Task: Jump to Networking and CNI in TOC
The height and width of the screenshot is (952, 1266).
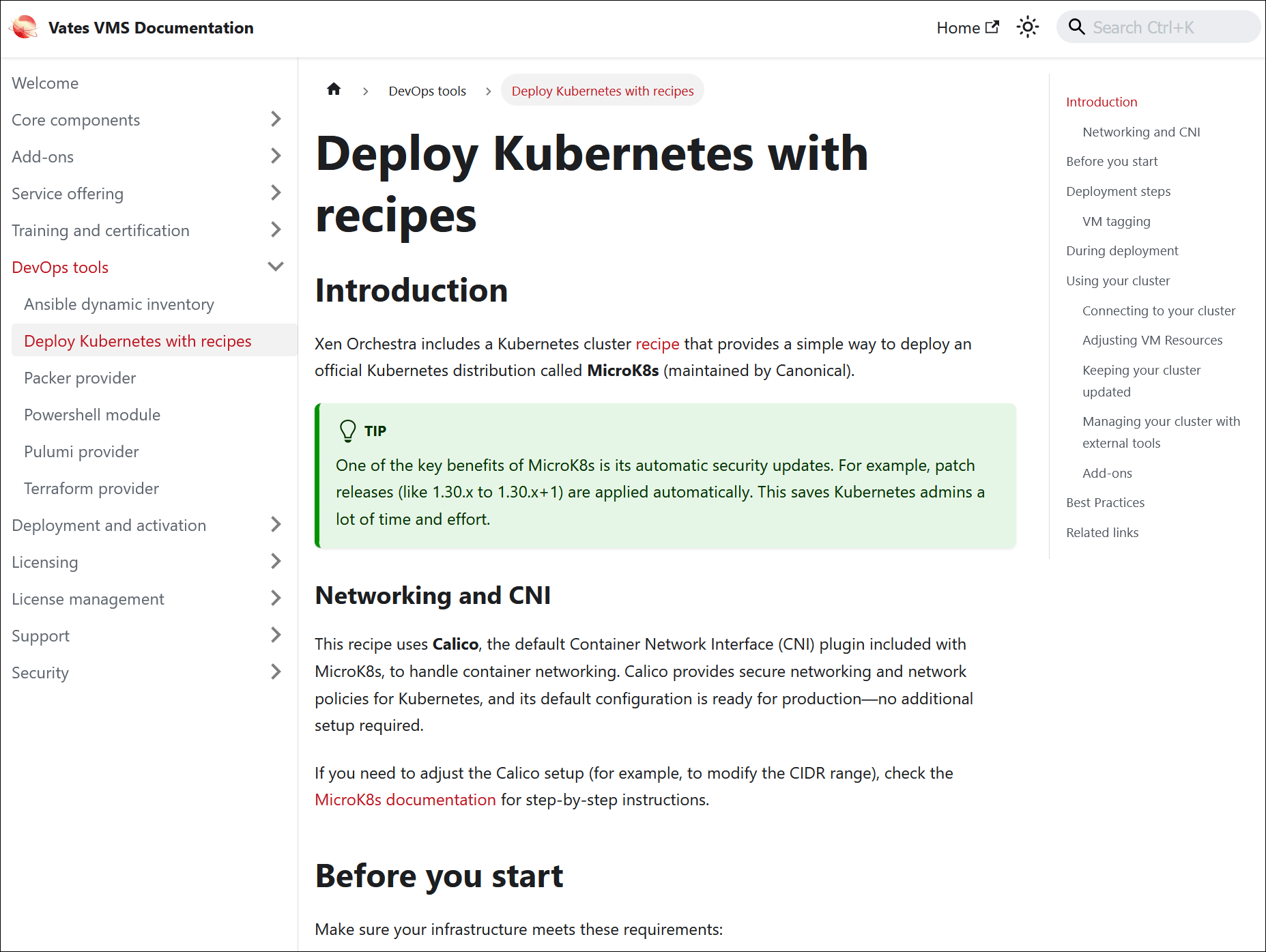Action: tap(1141, 132)
